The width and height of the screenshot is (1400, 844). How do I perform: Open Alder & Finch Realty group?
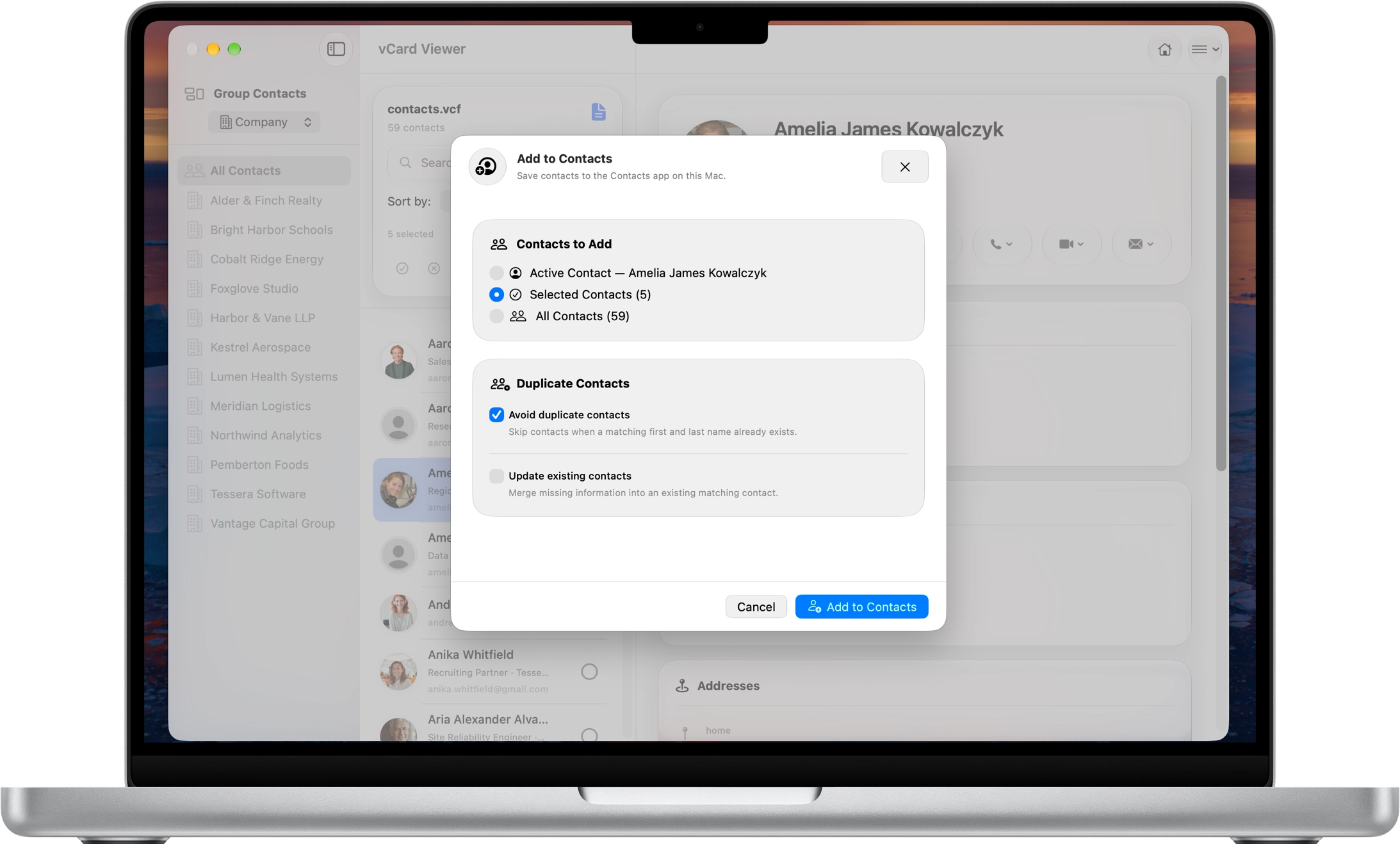264,200
